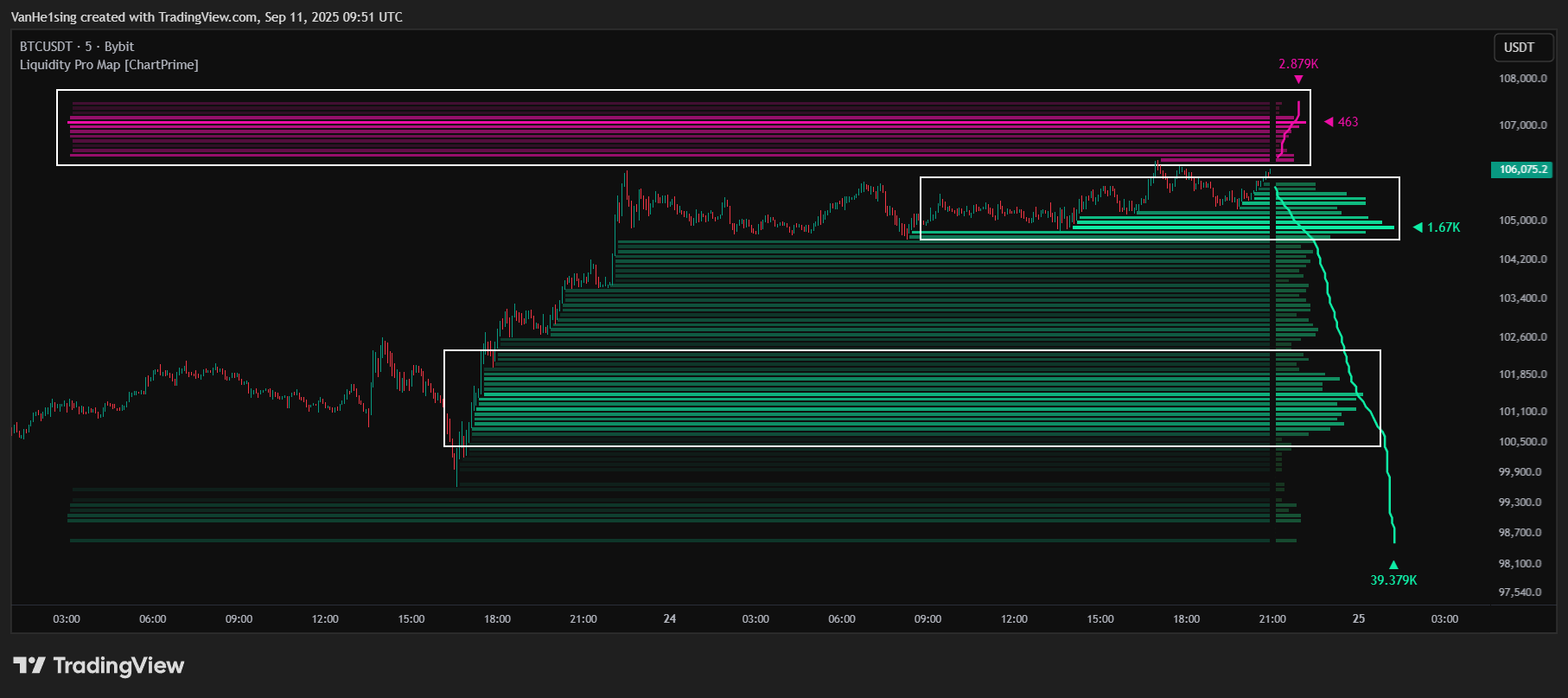Click the pink down arrow below 2.879K
This screenshot has width=1568, height=698.
[x=1298, y=80]
